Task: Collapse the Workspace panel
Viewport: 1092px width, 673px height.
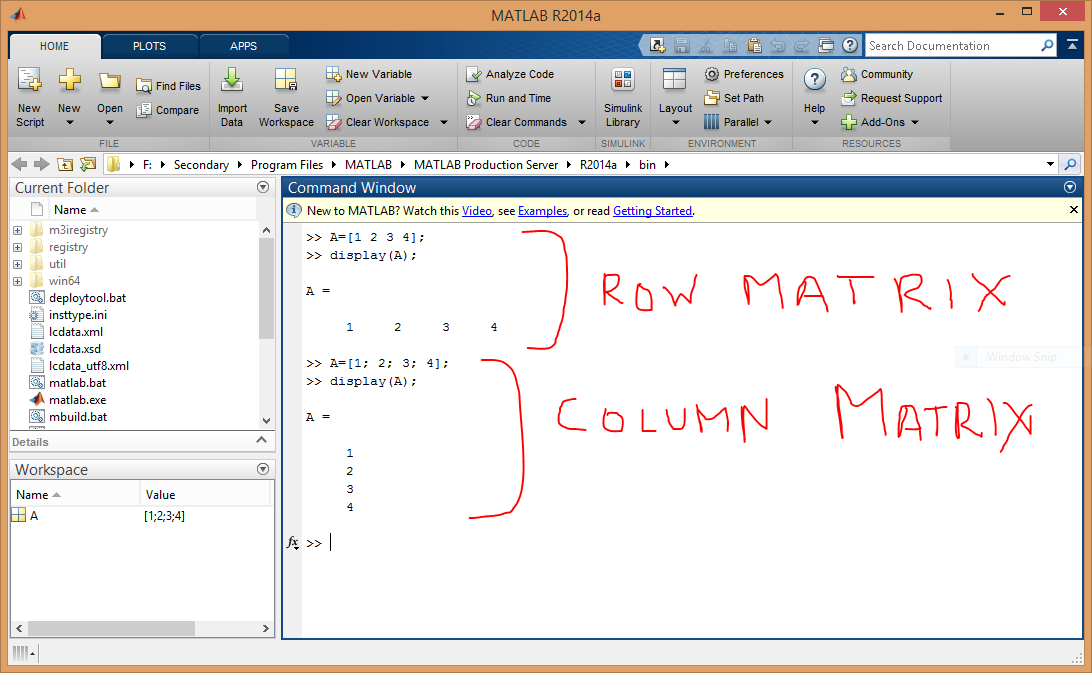Action: (x=262, y=468)
